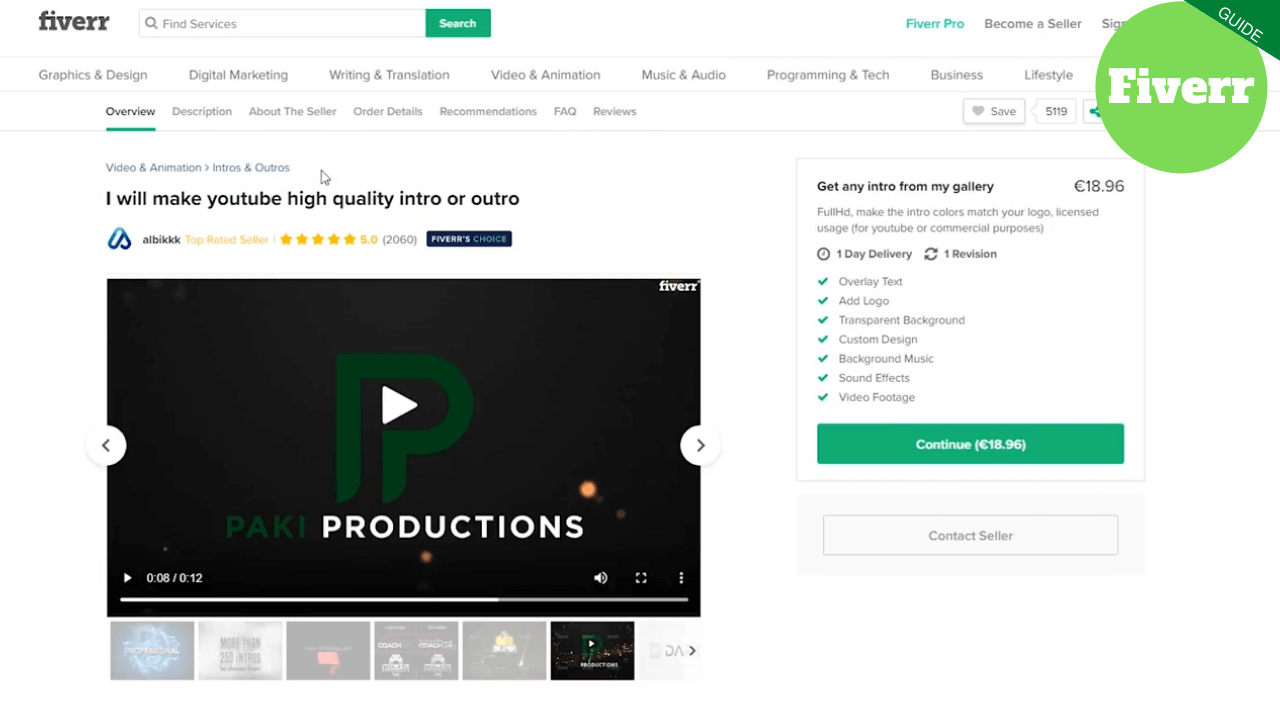Viewport: 1280px width, 720px height.
Task: Jump to About The Seller tab
Action: pos(293,111)
